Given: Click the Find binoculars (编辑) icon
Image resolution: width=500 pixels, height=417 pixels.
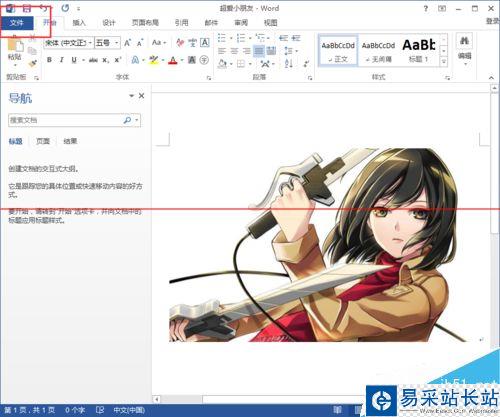Looking at the screenshot, I should click(464, 41).
